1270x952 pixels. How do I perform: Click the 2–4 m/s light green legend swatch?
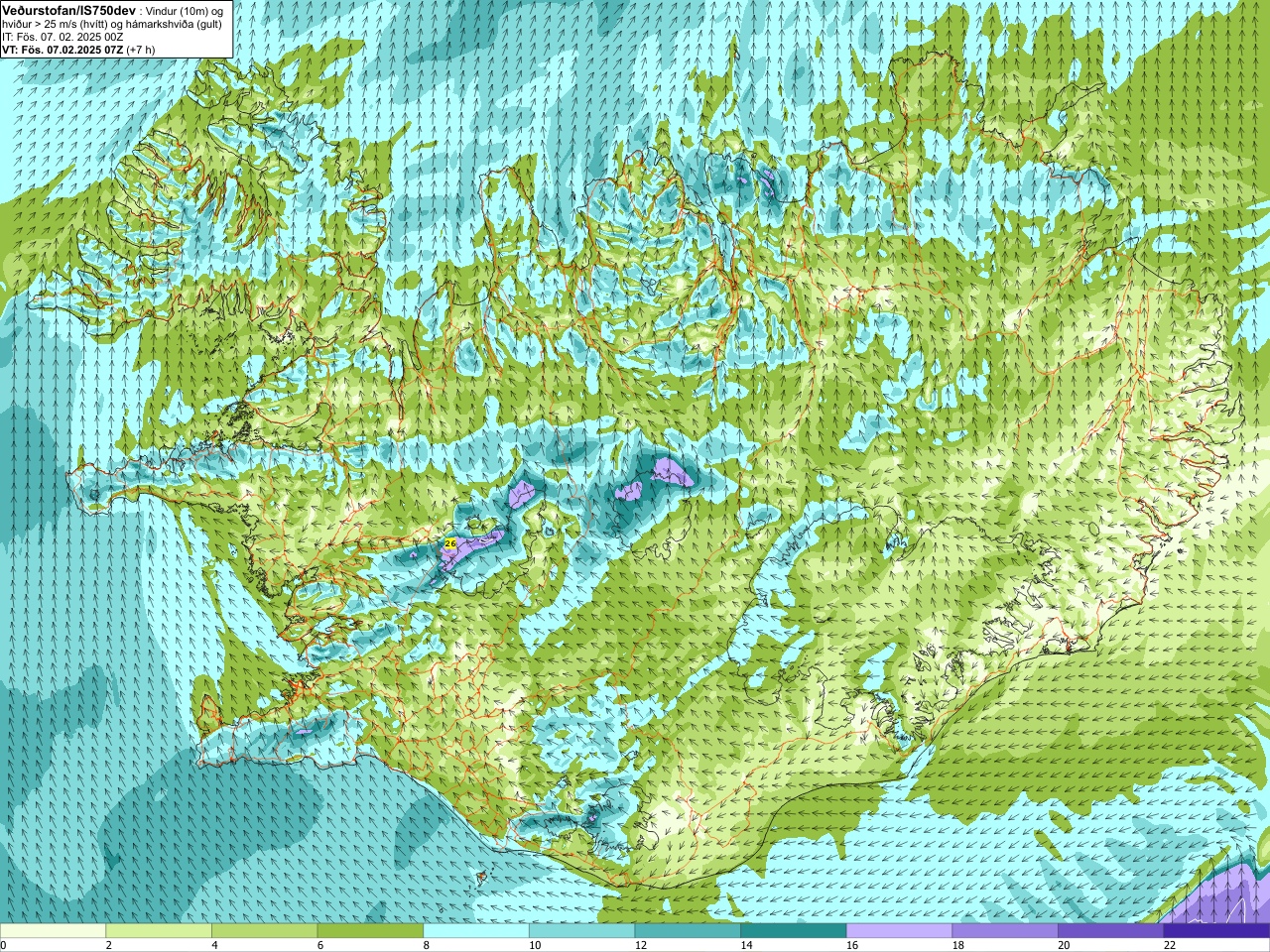[x=159, y=931]
